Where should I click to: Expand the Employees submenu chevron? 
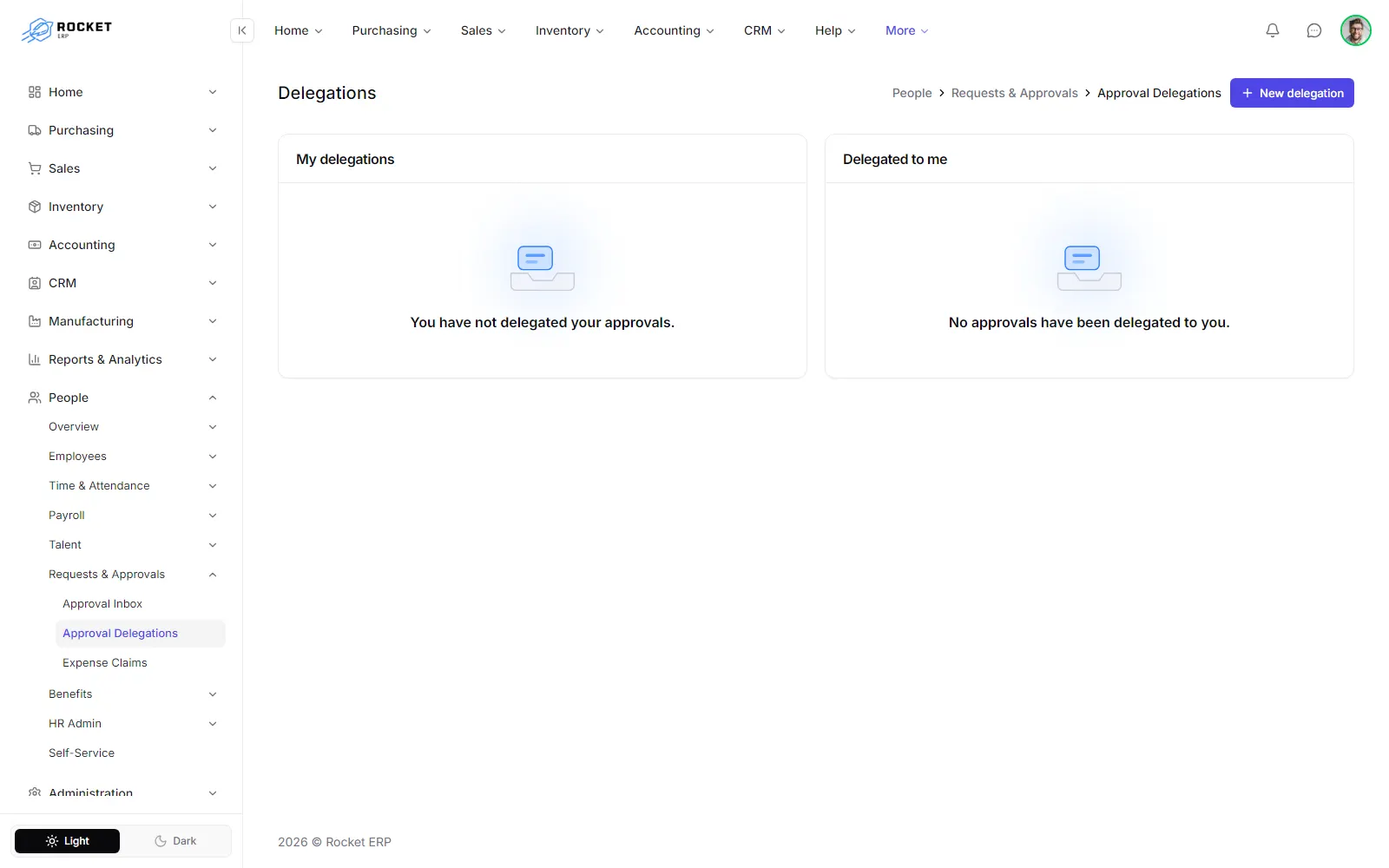pos(213,457)
